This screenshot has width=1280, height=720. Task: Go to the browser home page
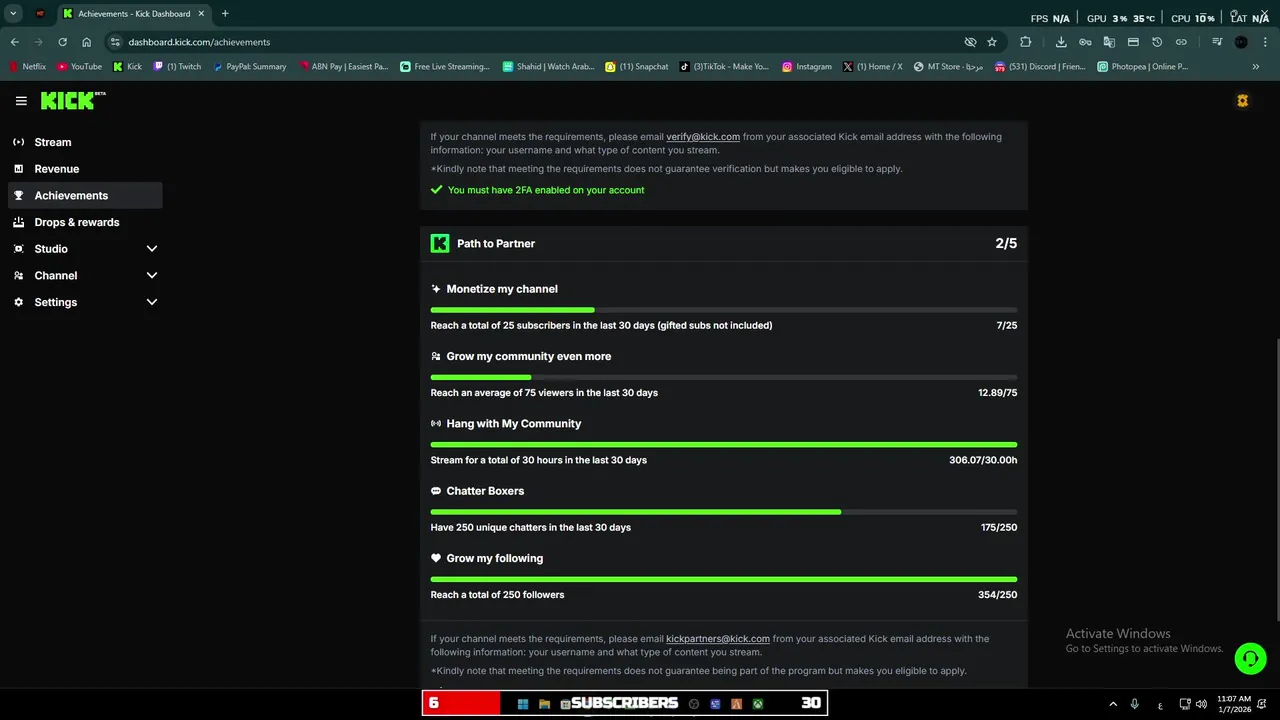pos(87,42)
